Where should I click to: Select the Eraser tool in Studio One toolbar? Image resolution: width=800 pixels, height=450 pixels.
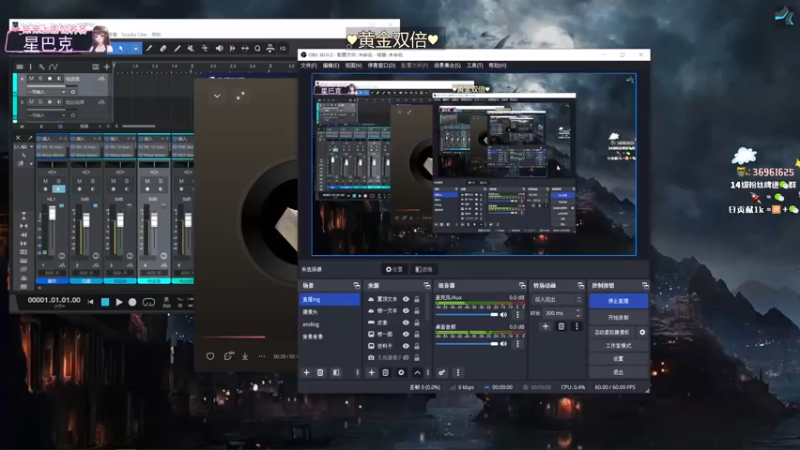(x=163, y=48)
